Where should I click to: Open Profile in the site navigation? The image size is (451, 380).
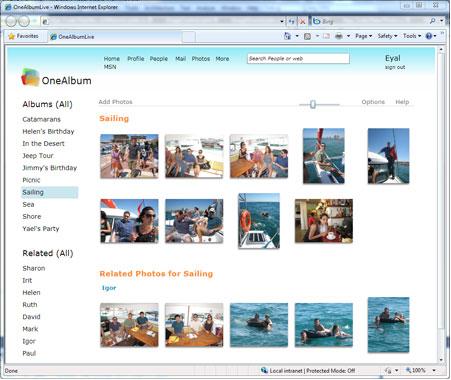tap(136, 59)
